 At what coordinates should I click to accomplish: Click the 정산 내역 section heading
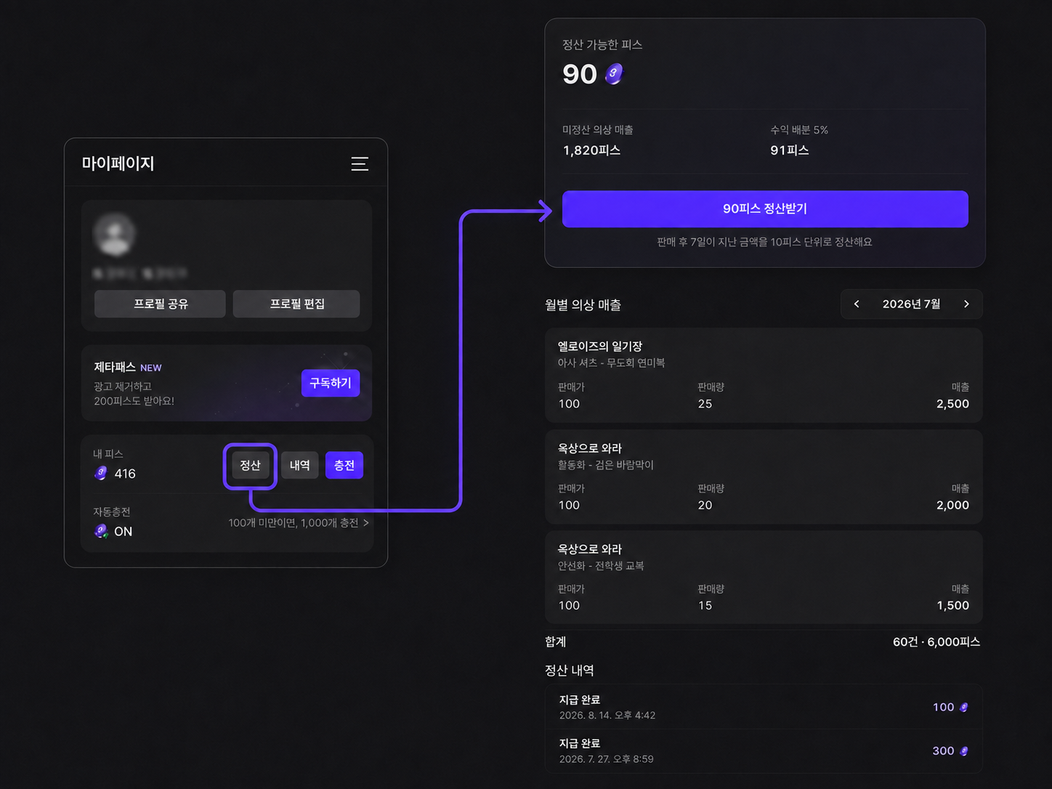pos(569,670)
